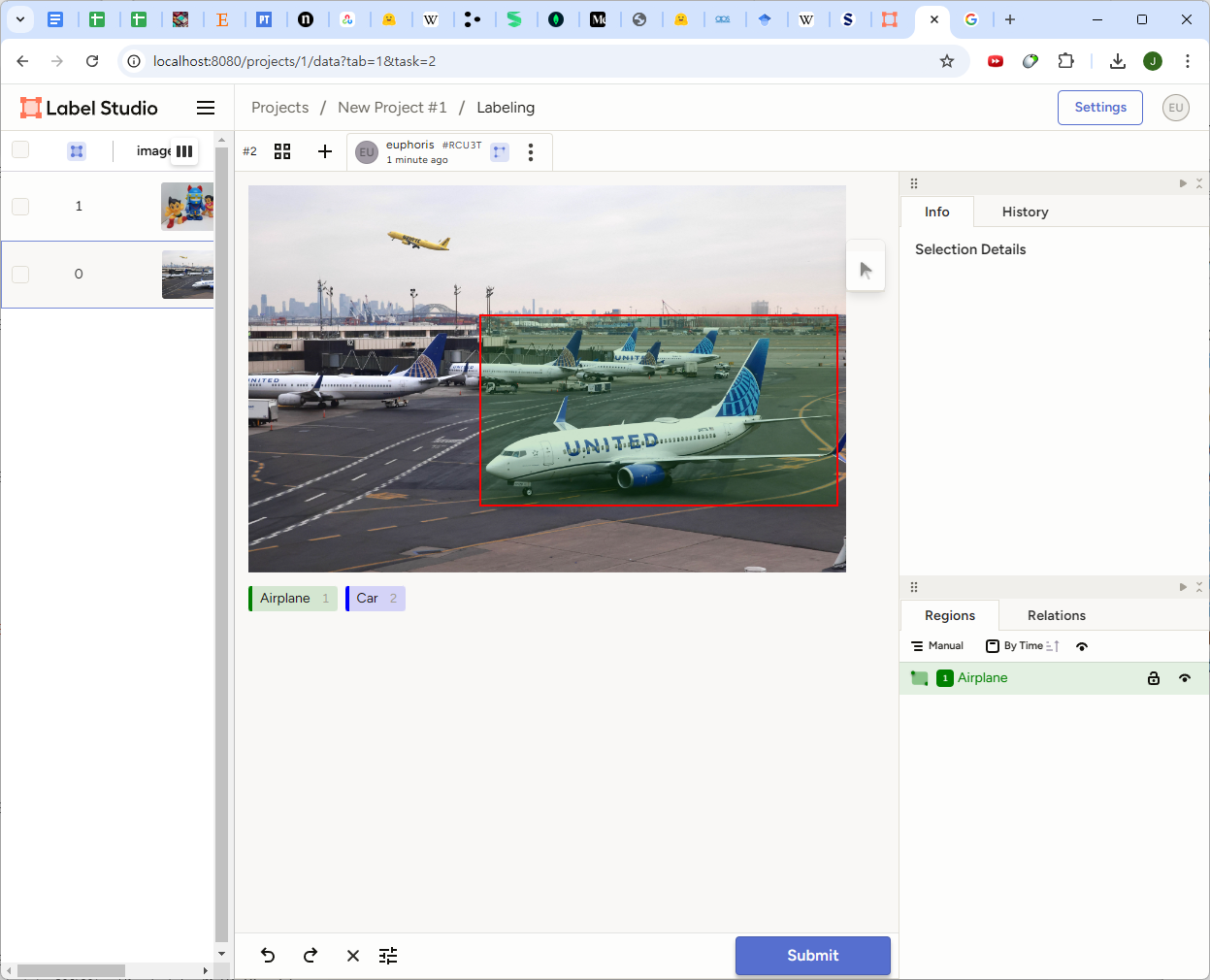Click the 'image' column header
Viewport: 1210px width, 980px height.
[153, 151]
